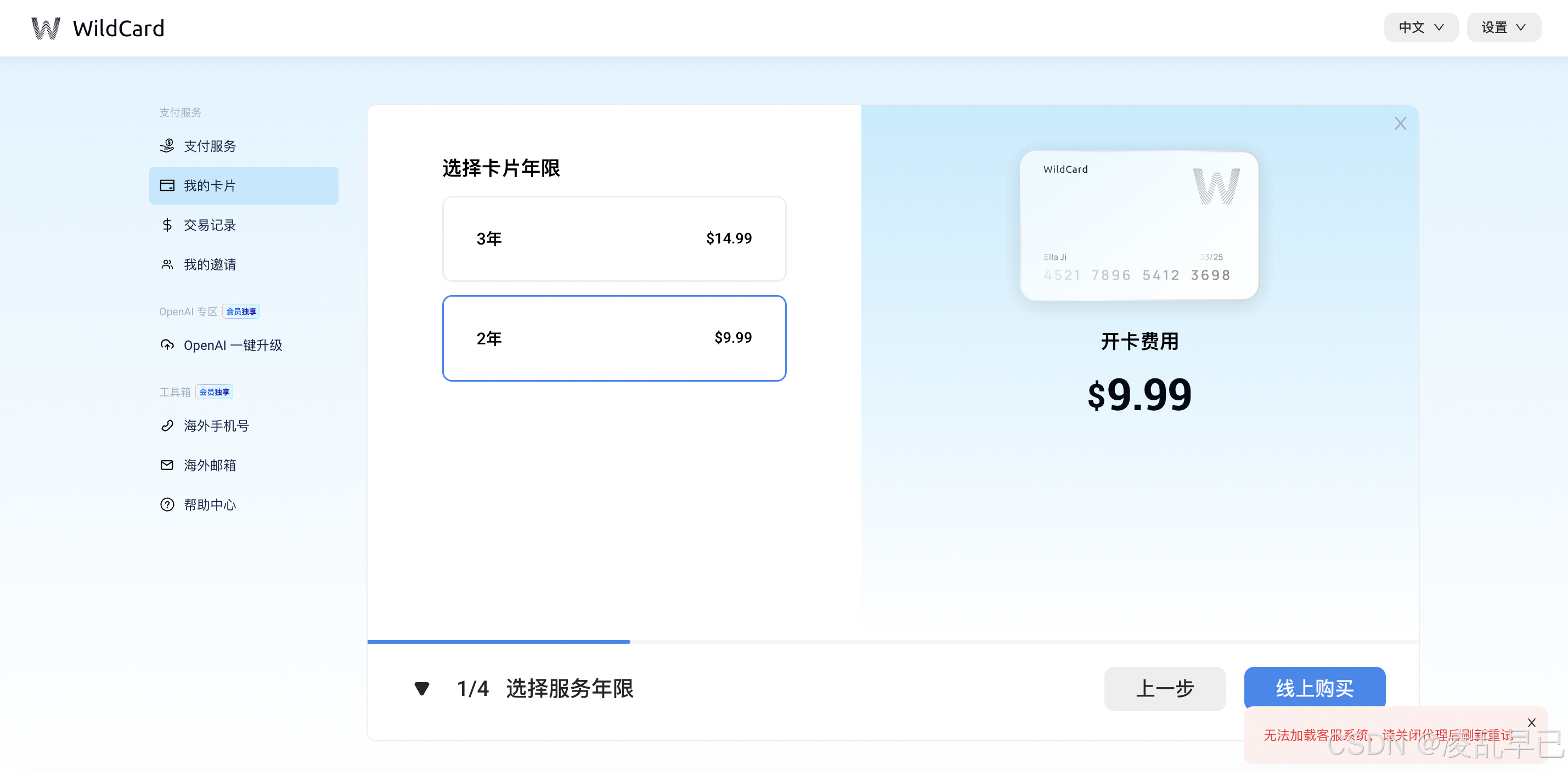1568x771 pixels.
Task: Click the dollar icon for 交易记录
Action: point(167,225)
